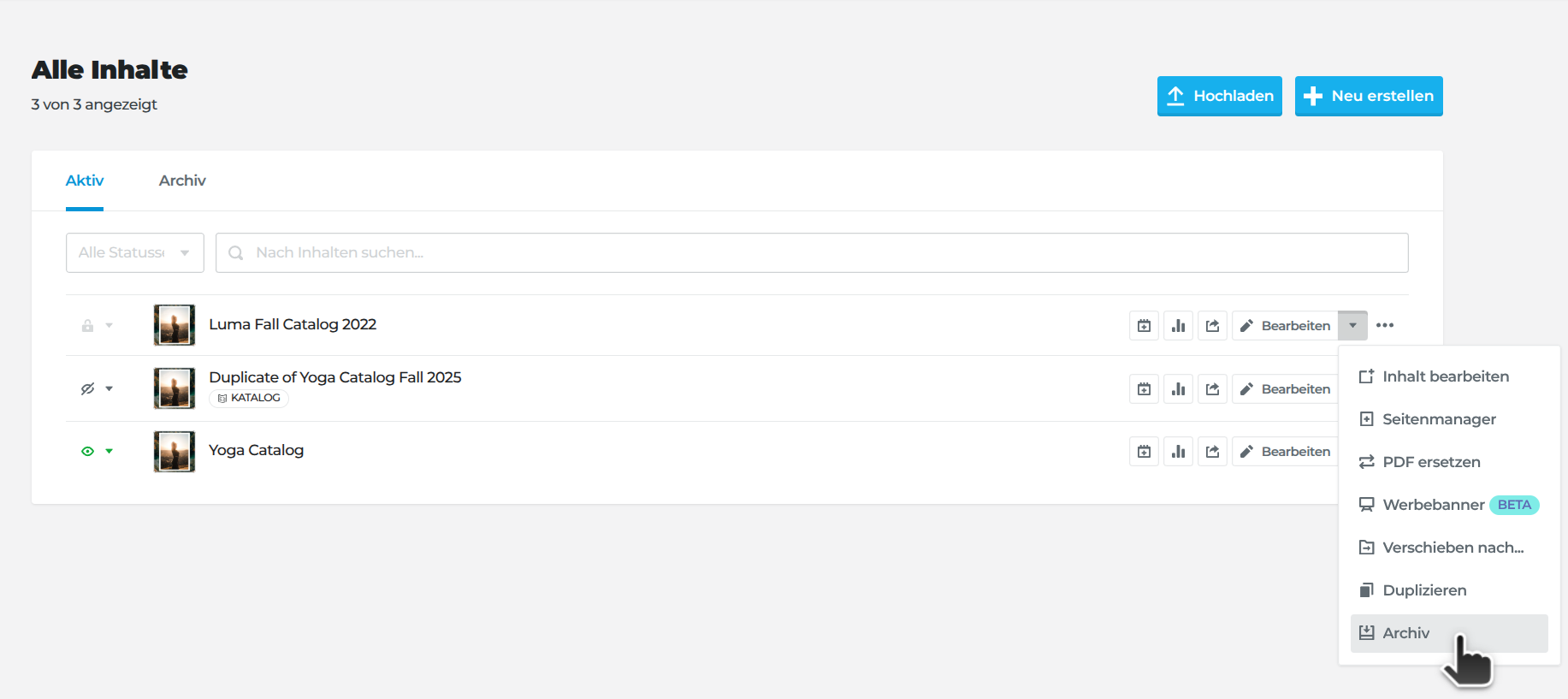Toggle lock status of Luma Fall Catalog

87,326
